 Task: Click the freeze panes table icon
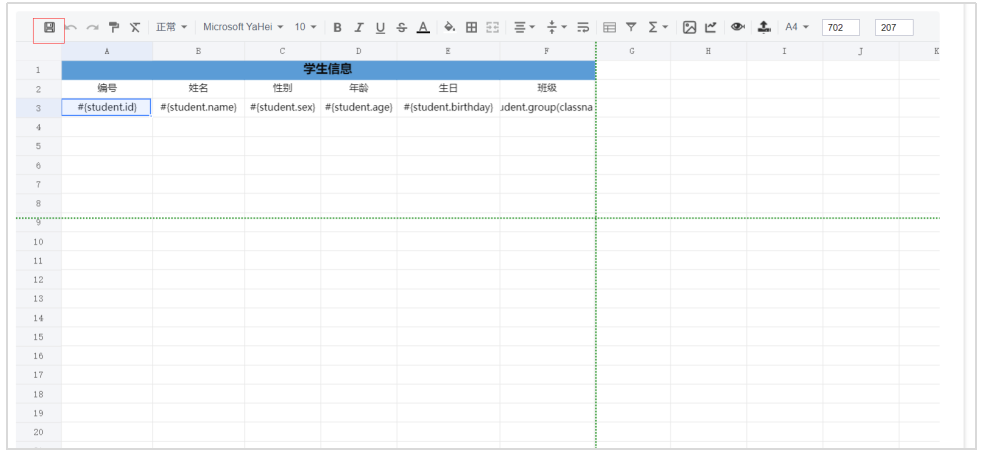click(609, 27)
